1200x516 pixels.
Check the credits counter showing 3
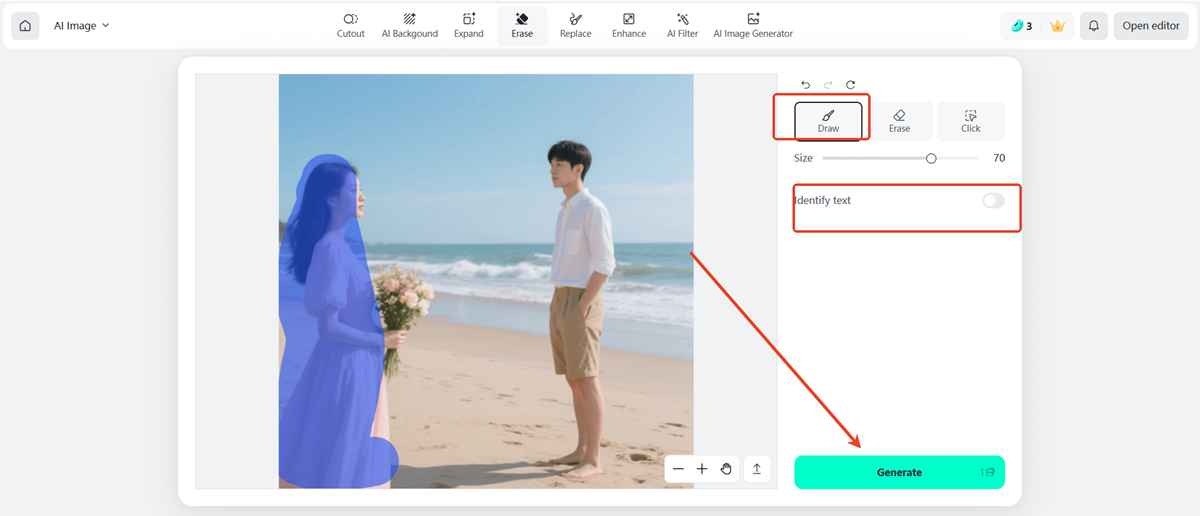(1021, 26)
